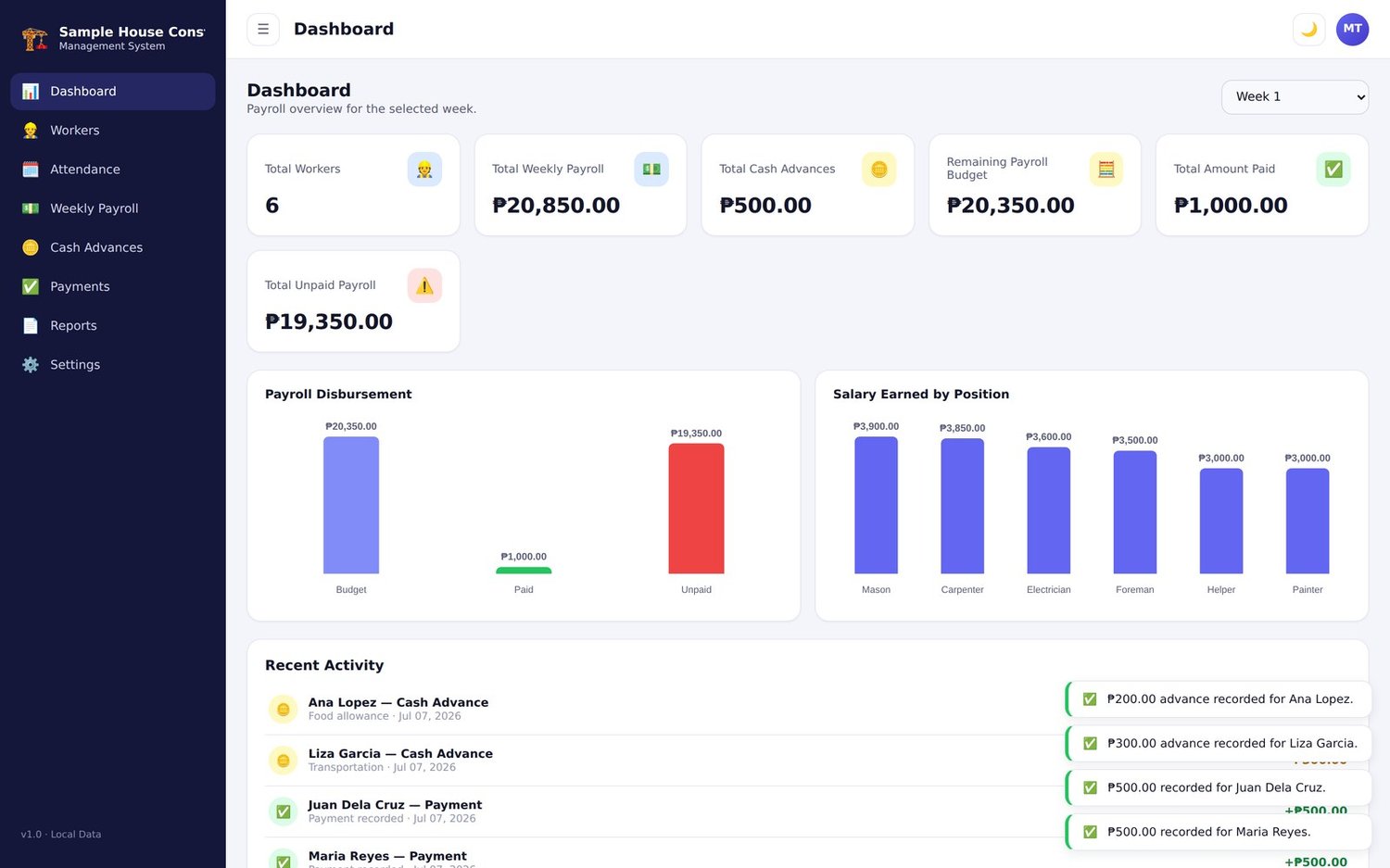Click the Total Weekly Payroll money icon
Viewport: 1390px width, 868px height.
(x=651, y=170)
